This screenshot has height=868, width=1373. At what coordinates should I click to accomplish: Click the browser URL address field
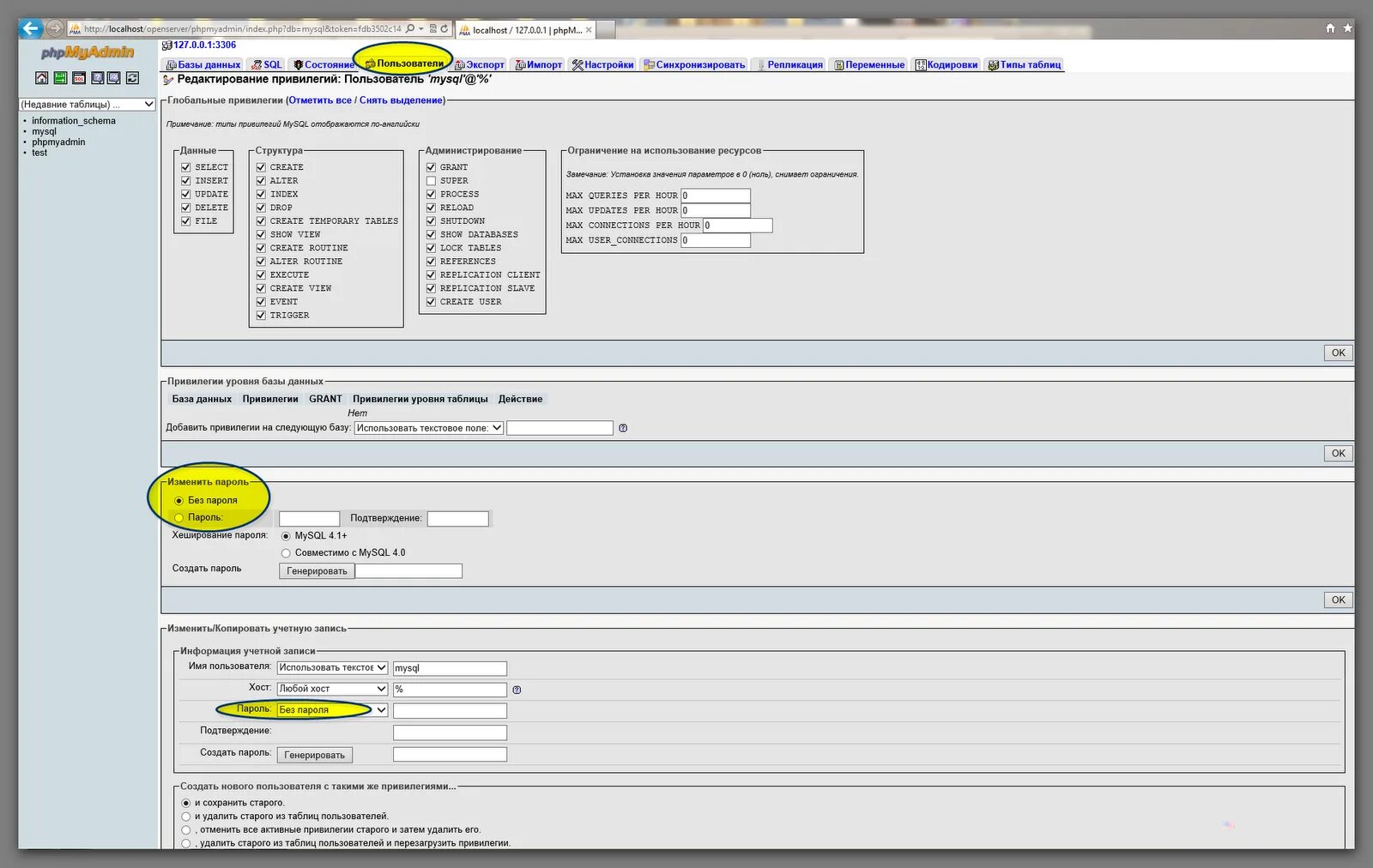(243, 28)
